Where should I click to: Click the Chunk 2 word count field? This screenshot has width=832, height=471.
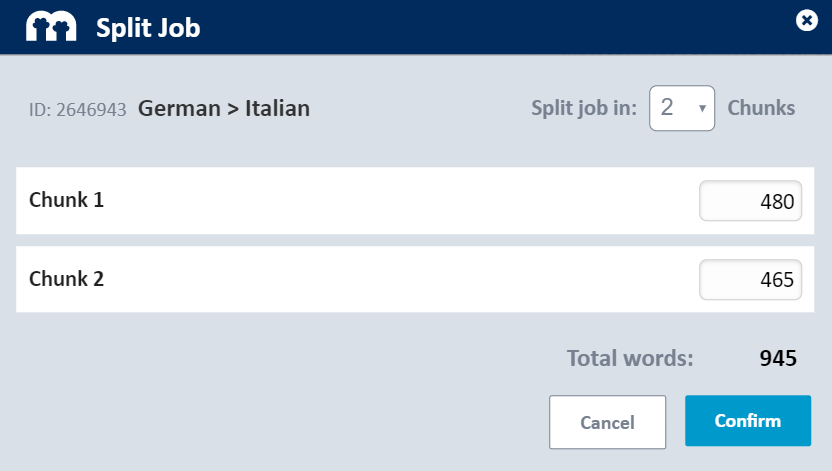[750, 280]
